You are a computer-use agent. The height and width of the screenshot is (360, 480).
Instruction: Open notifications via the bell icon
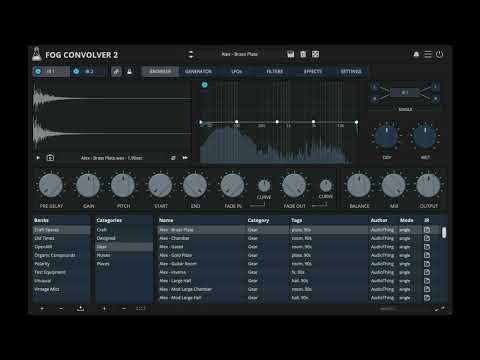tap(416, 54)
